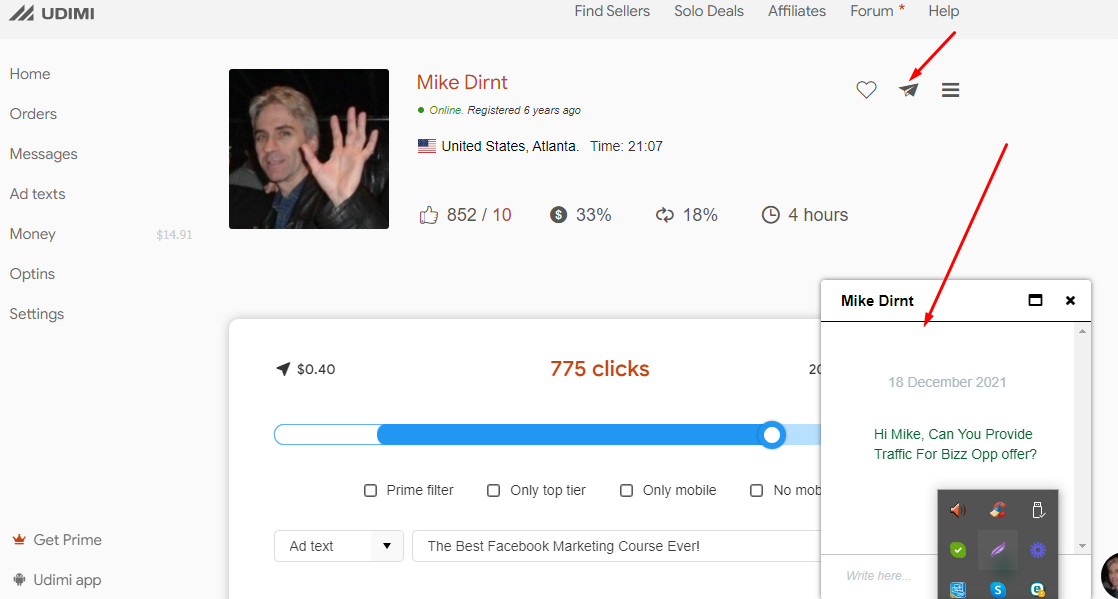Click the 10 negative ratings count
Image resolution: width=1118 pixels, height=599 pixels.
click(502, 215)
